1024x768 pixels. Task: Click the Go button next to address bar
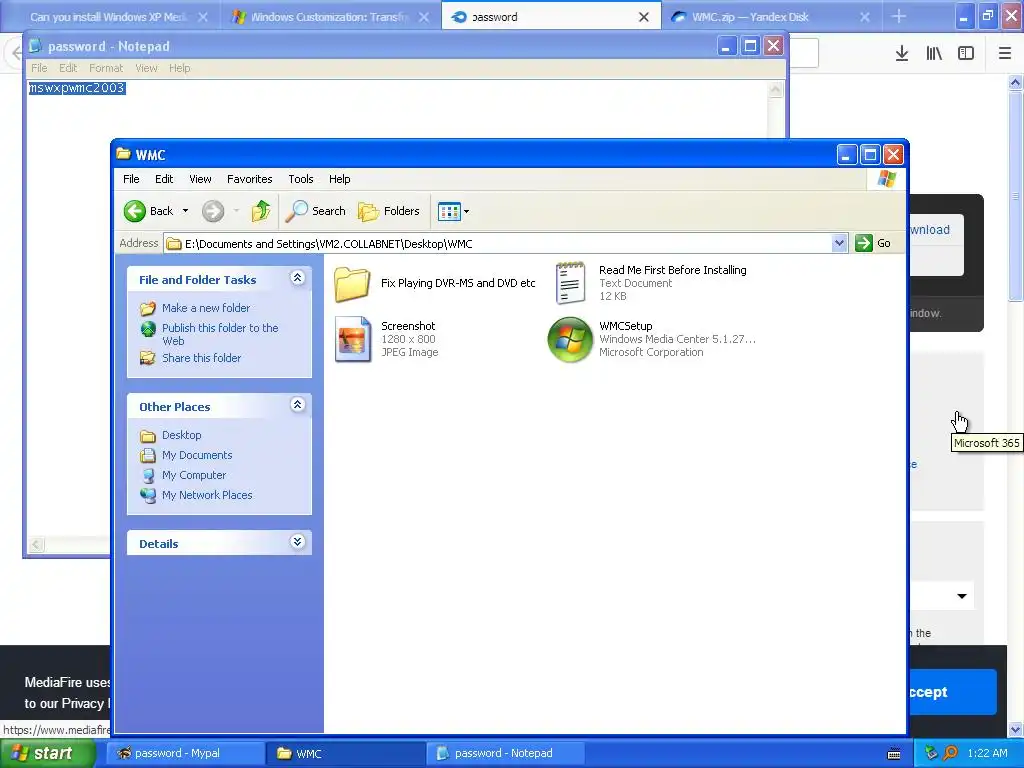point(873,243)
